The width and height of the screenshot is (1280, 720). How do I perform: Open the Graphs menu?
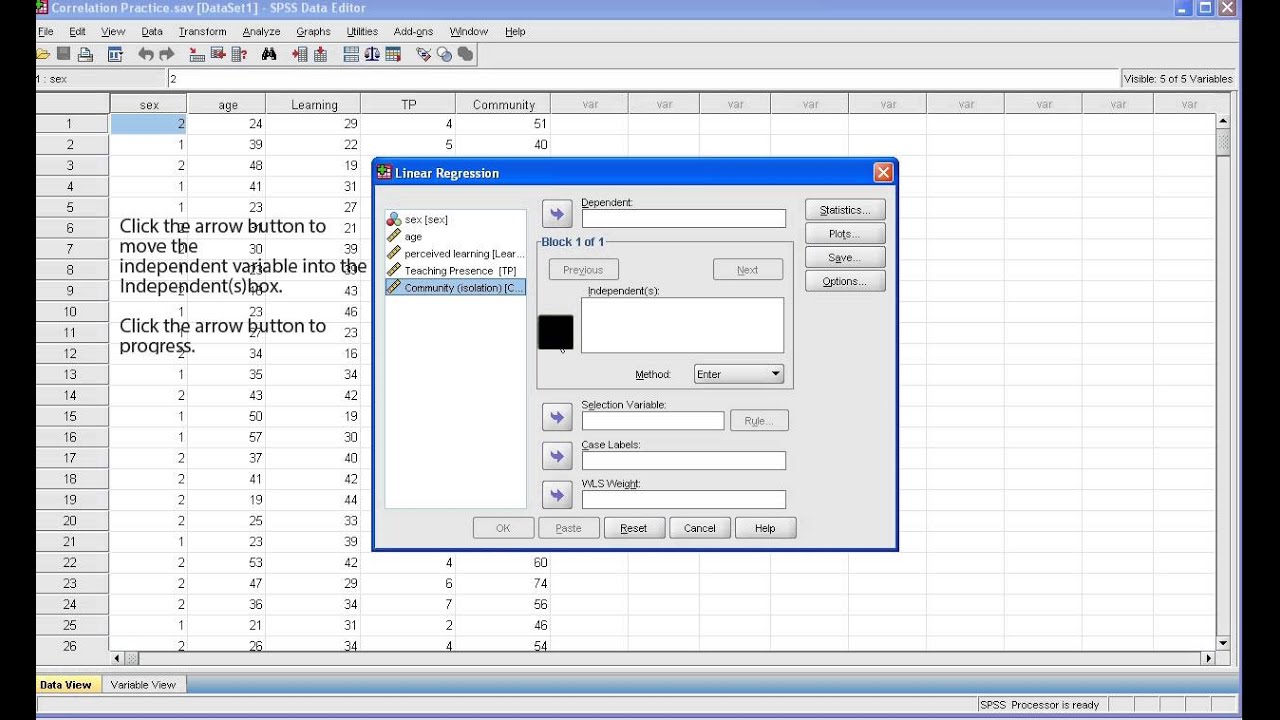coord(313,32)
